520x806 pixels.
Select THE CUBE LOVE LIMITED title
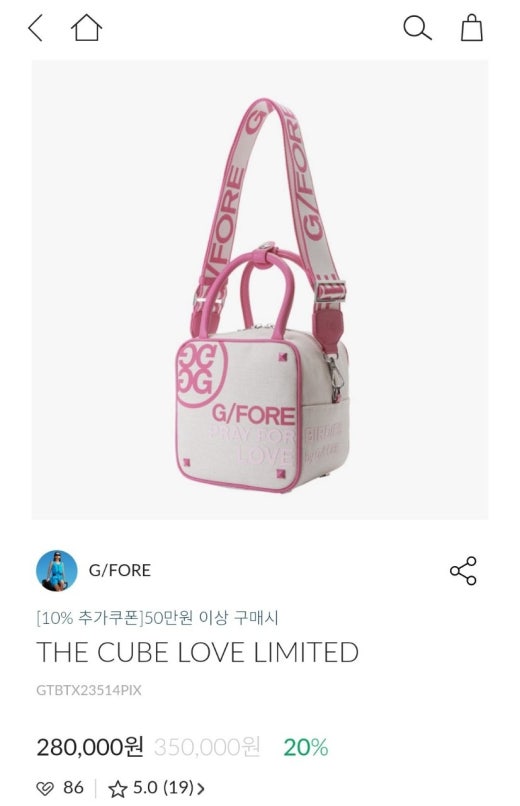tap(197, 652)
